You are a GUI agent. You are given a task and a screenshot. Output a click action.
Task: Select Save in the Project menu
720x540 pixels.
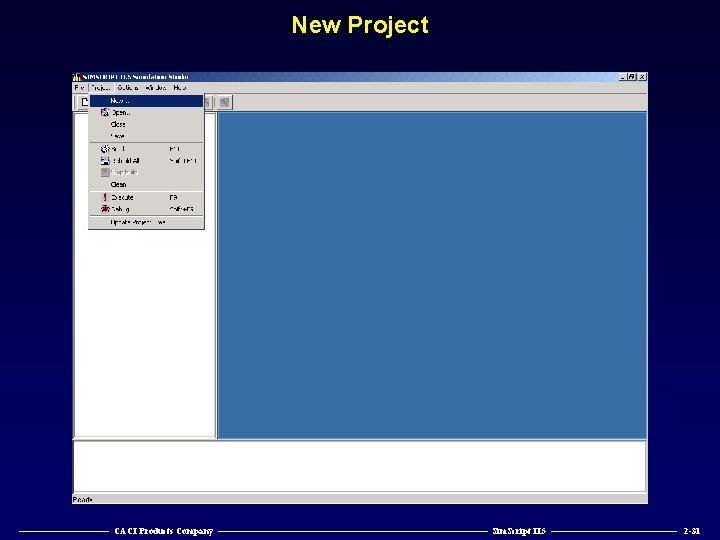point(146,136)
